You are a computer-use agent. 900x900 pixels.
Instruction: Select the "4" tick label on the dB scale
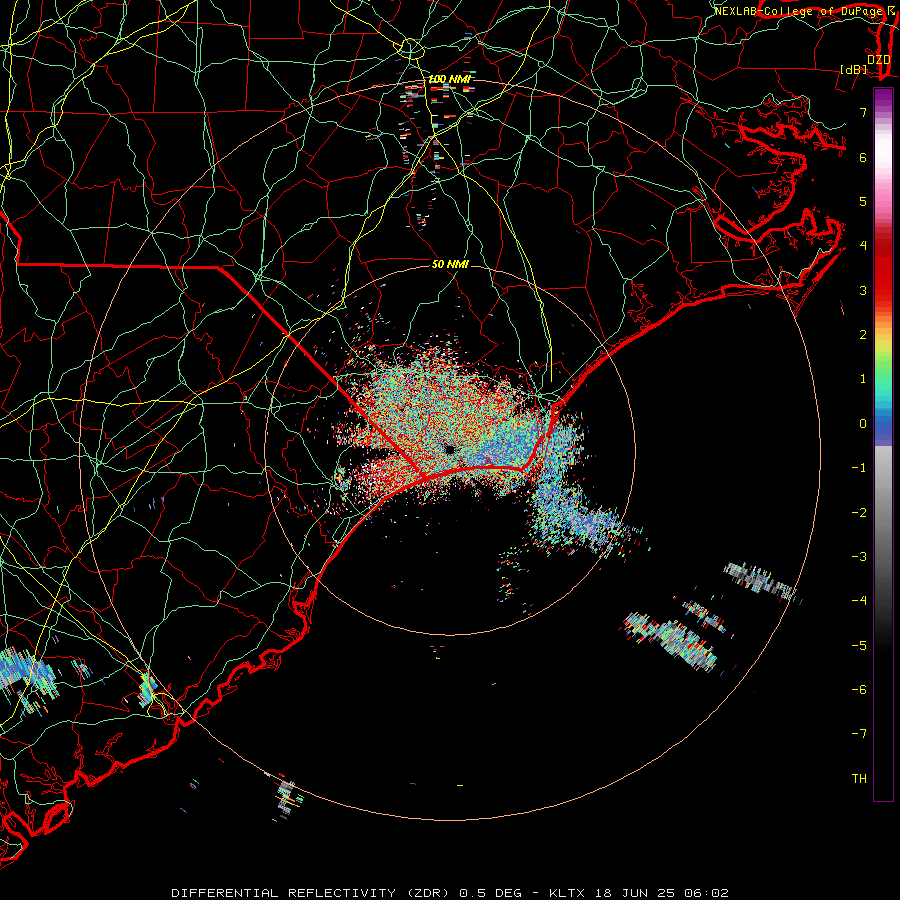click(x=863, y=246)
